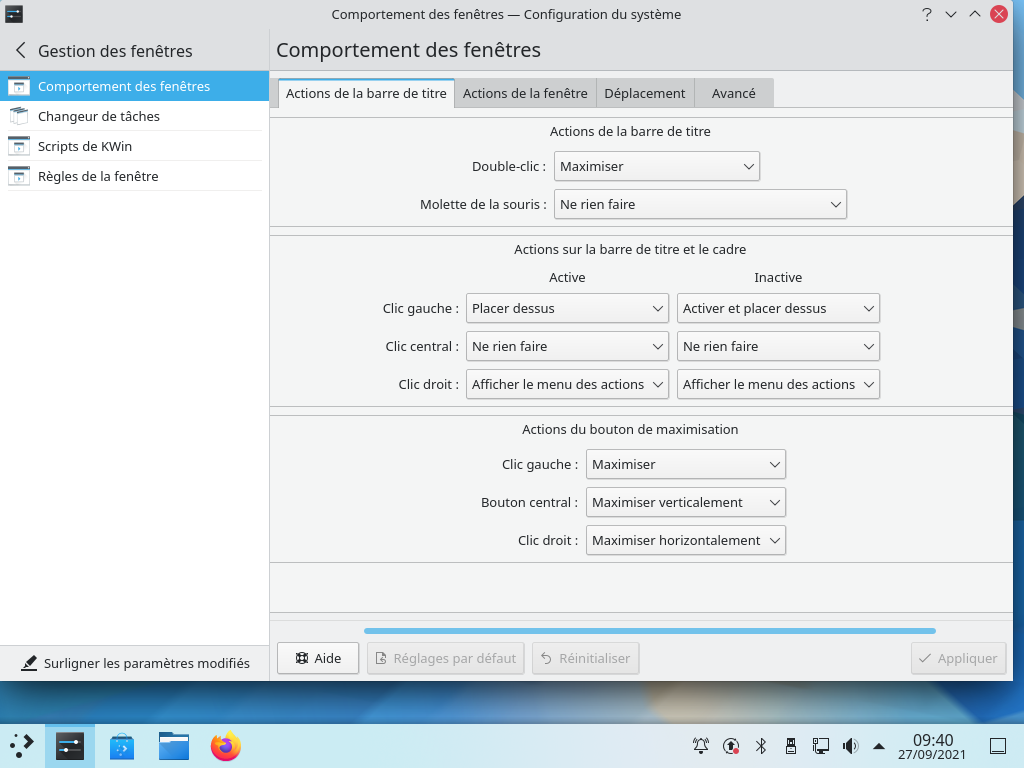Open Molette de la souris dropdown
This screenshot has height=768, width=1024.
pos(700,204)
